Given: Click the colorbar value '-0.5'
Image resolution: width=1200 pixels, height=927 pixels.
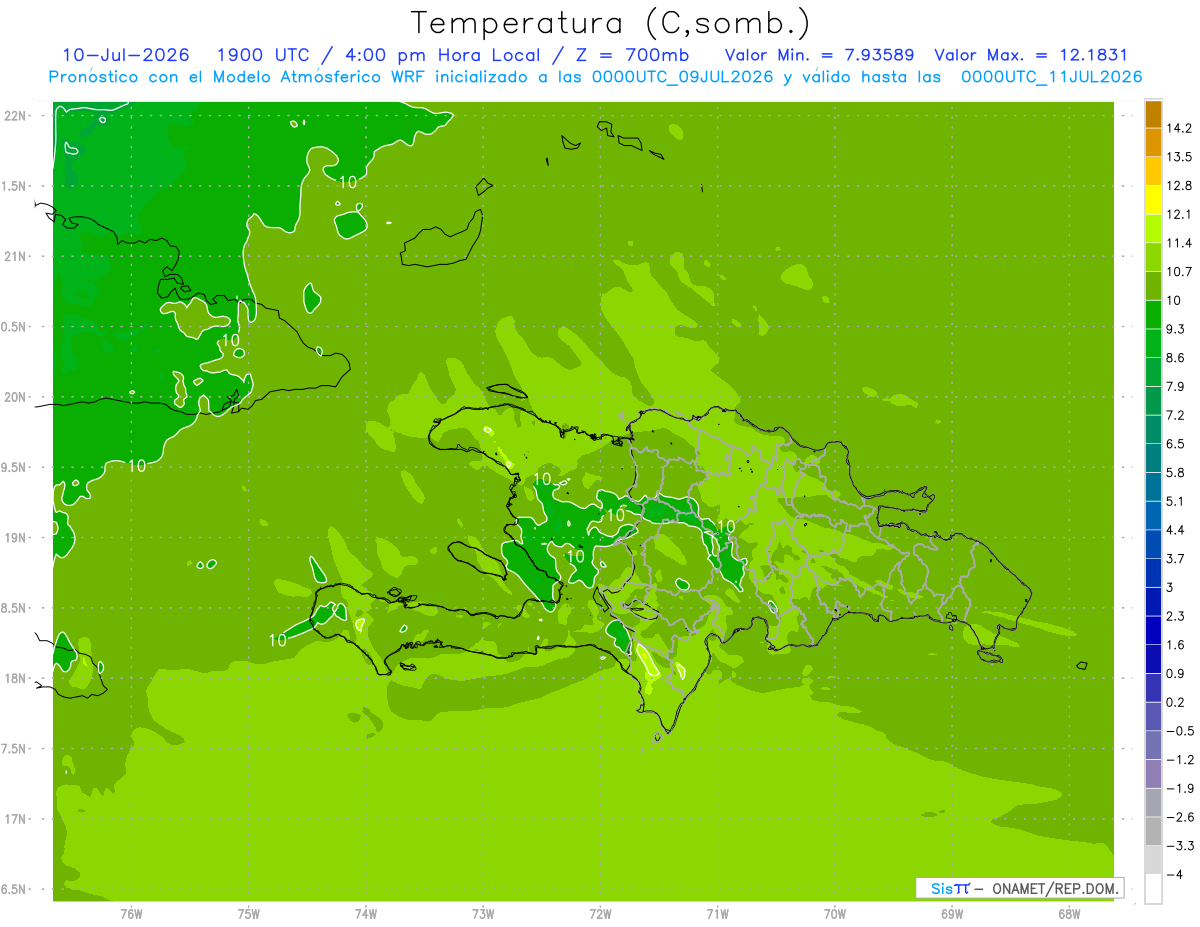Looking at the screenshot, I should 1179,731.
